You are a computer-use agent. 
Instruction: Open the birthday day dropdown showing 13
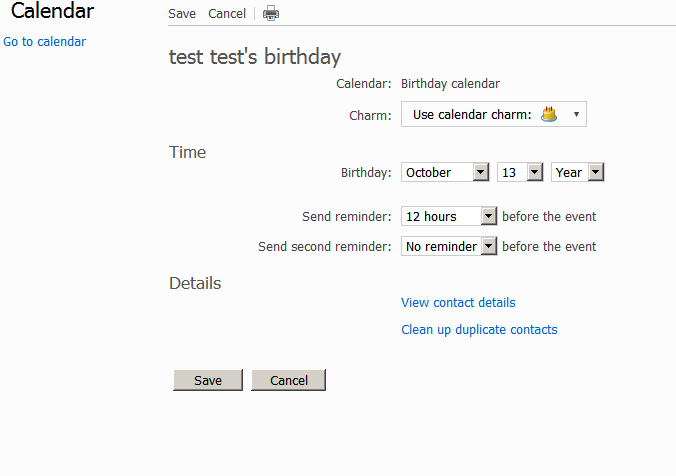521,173
